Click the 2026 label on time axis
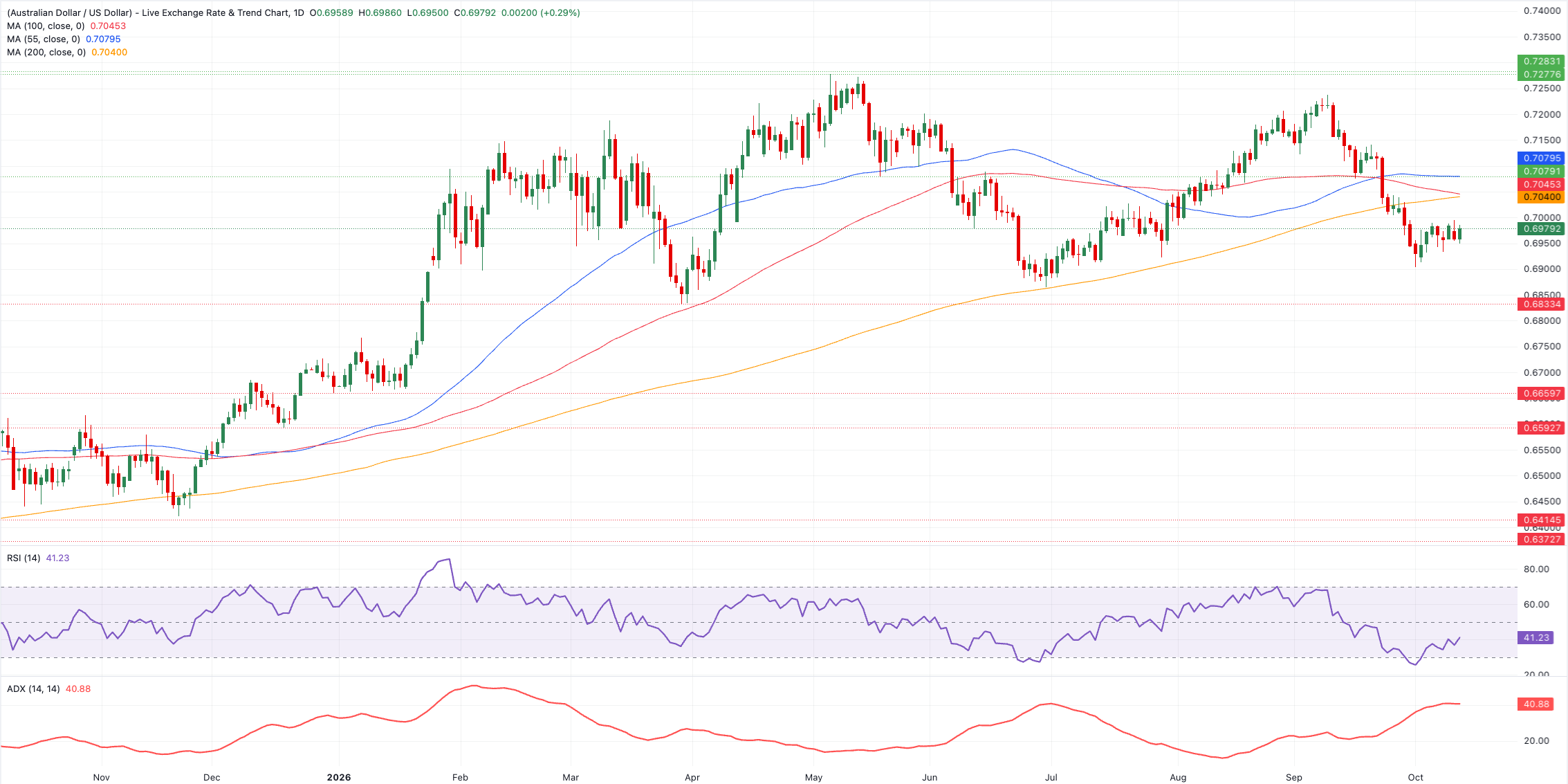 point(339,778)
